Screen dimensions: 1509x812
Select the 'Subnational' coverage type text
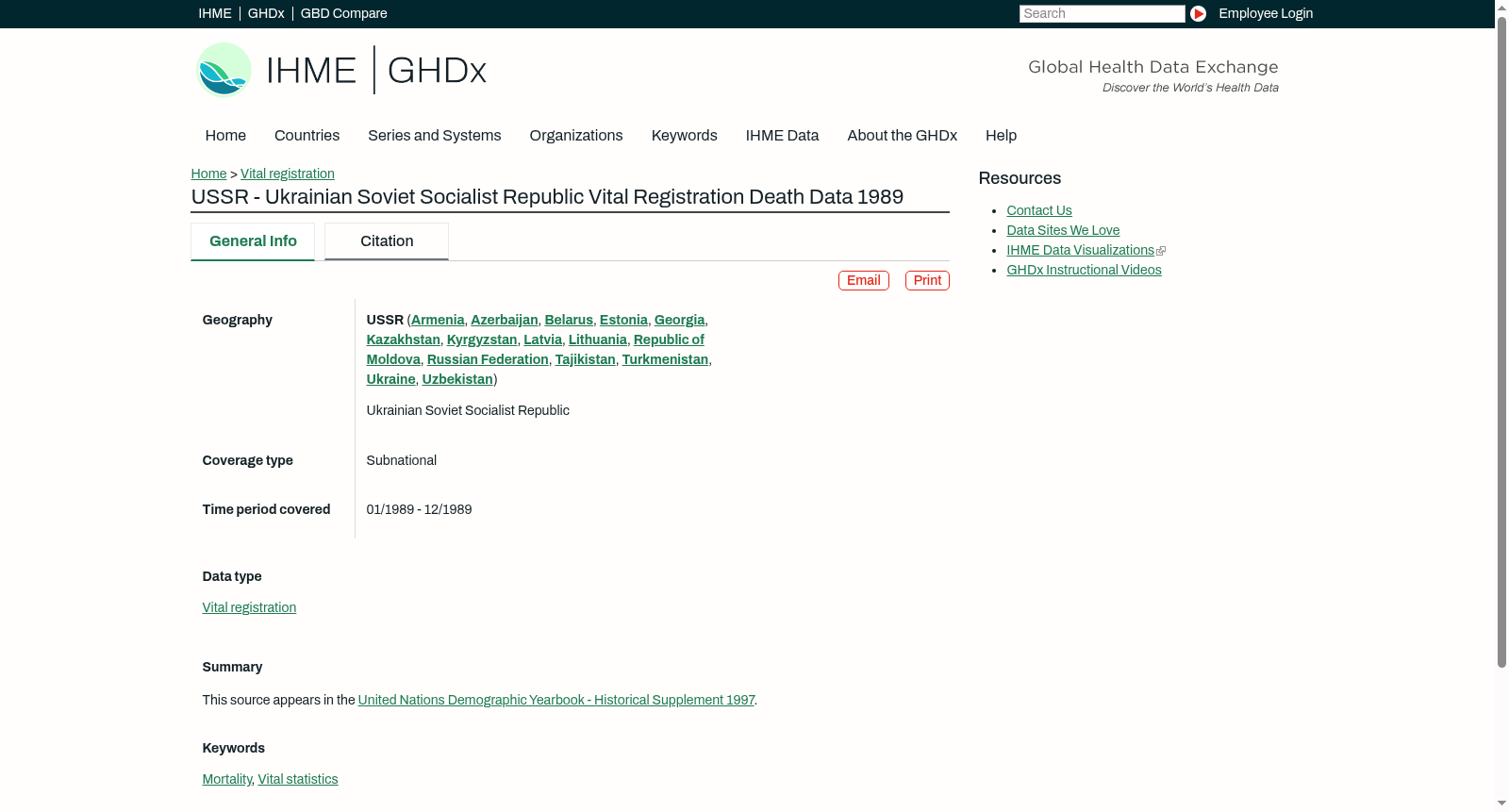point(402,460)
